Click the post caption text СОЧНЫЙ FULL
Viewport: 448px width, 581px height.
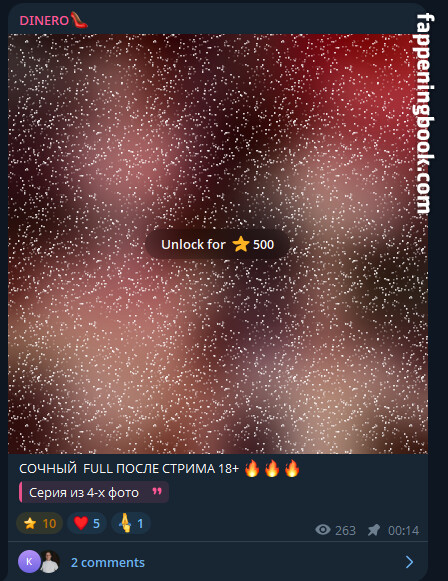click(x=129, y=469)
